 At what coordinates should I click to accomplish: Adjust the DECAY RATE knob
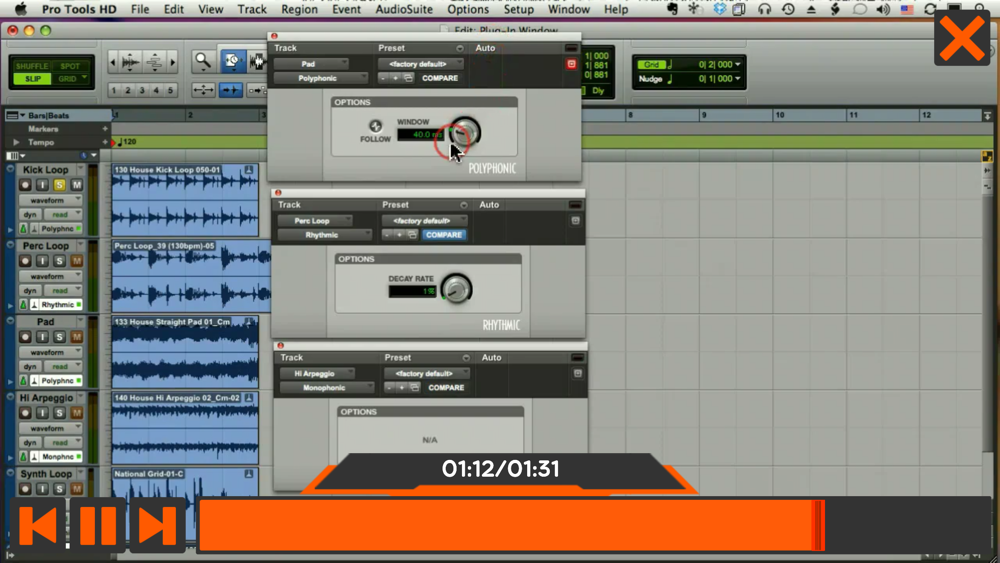tap(457, 289)
